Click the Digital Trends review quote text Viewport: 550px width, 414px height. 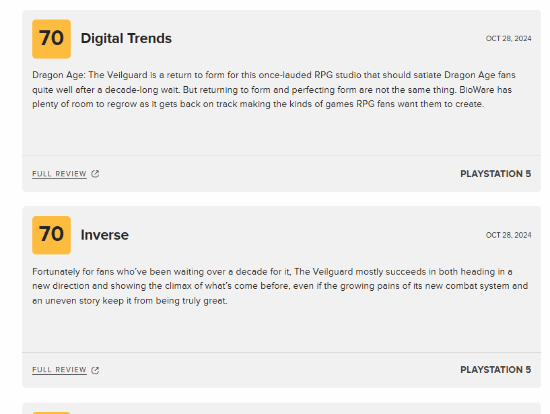(274, 89)
